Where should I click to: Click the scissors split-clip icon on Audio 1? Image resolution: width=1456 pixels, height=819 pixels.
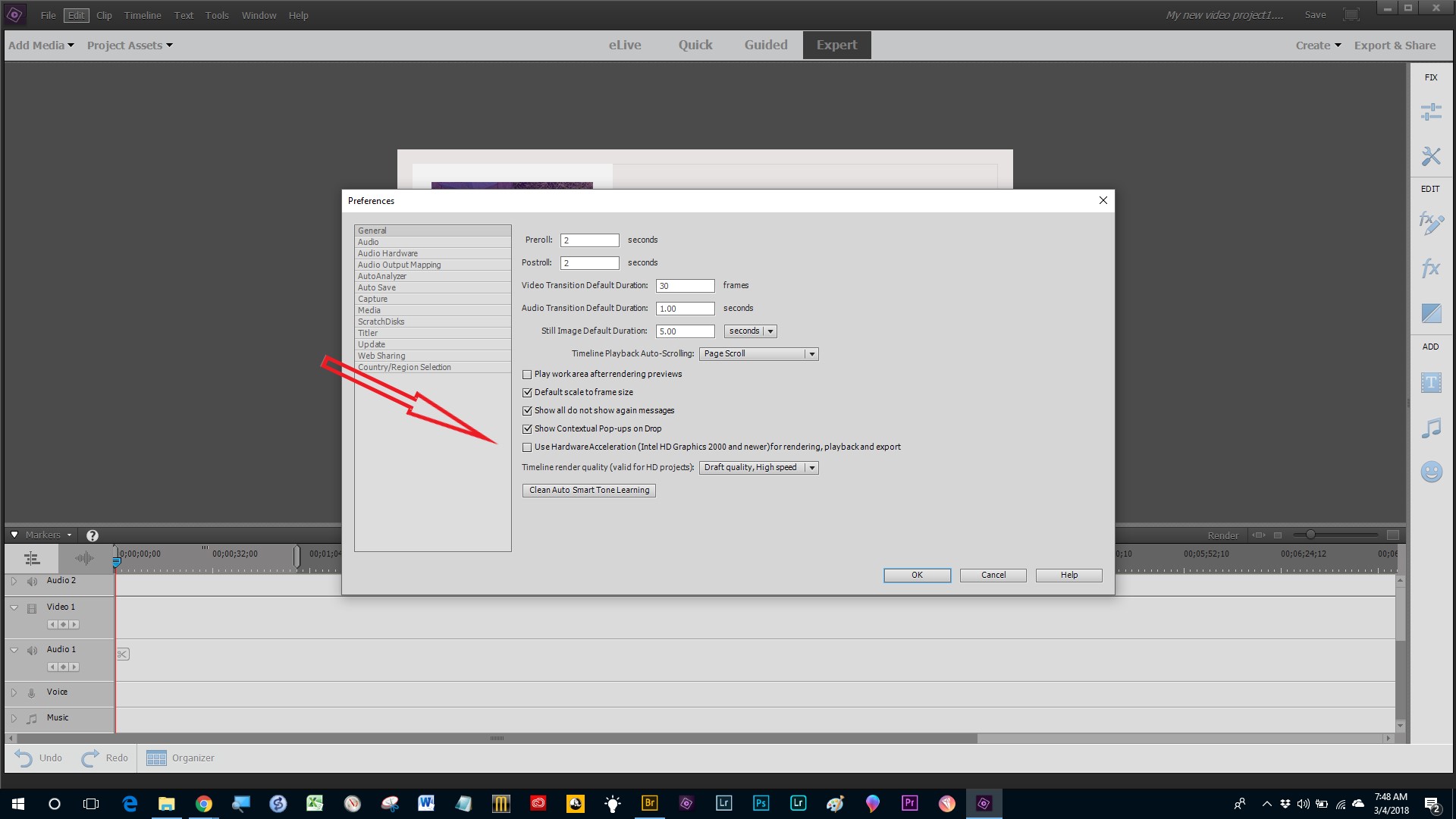(x=123, y=654)
